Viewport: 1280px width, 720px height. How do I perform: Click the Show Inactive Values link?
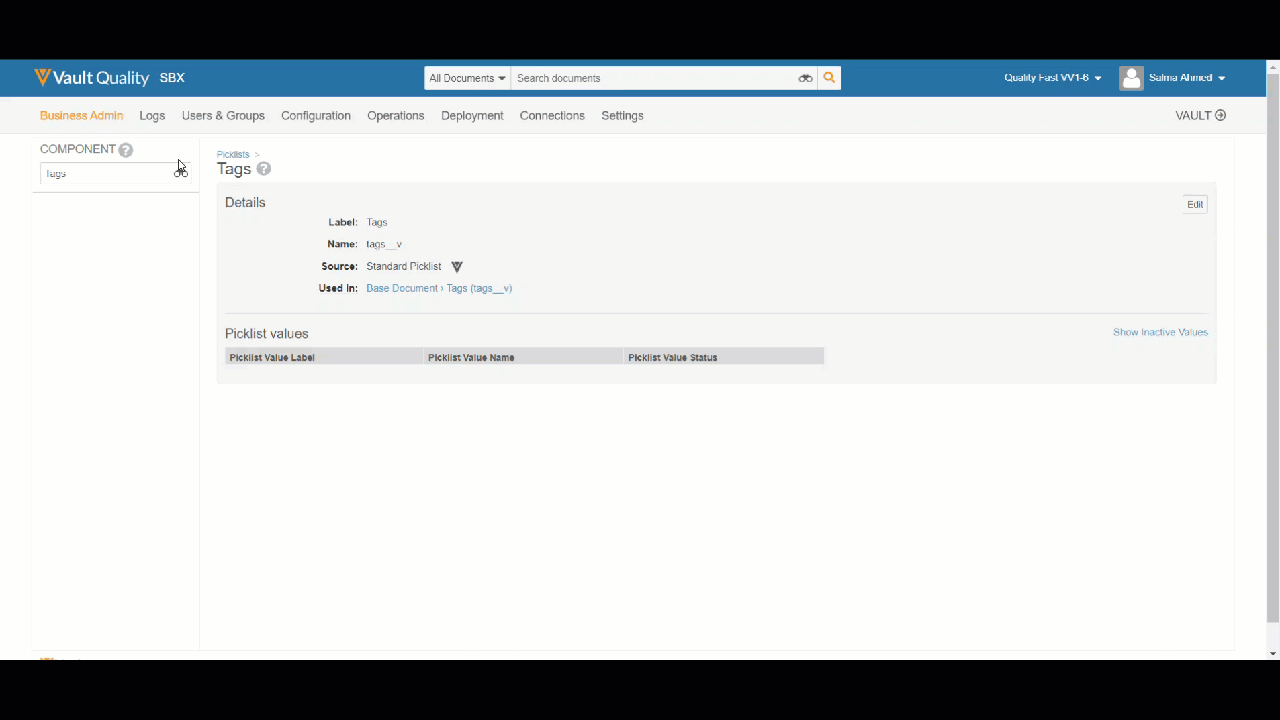(x=1160, y=332)
